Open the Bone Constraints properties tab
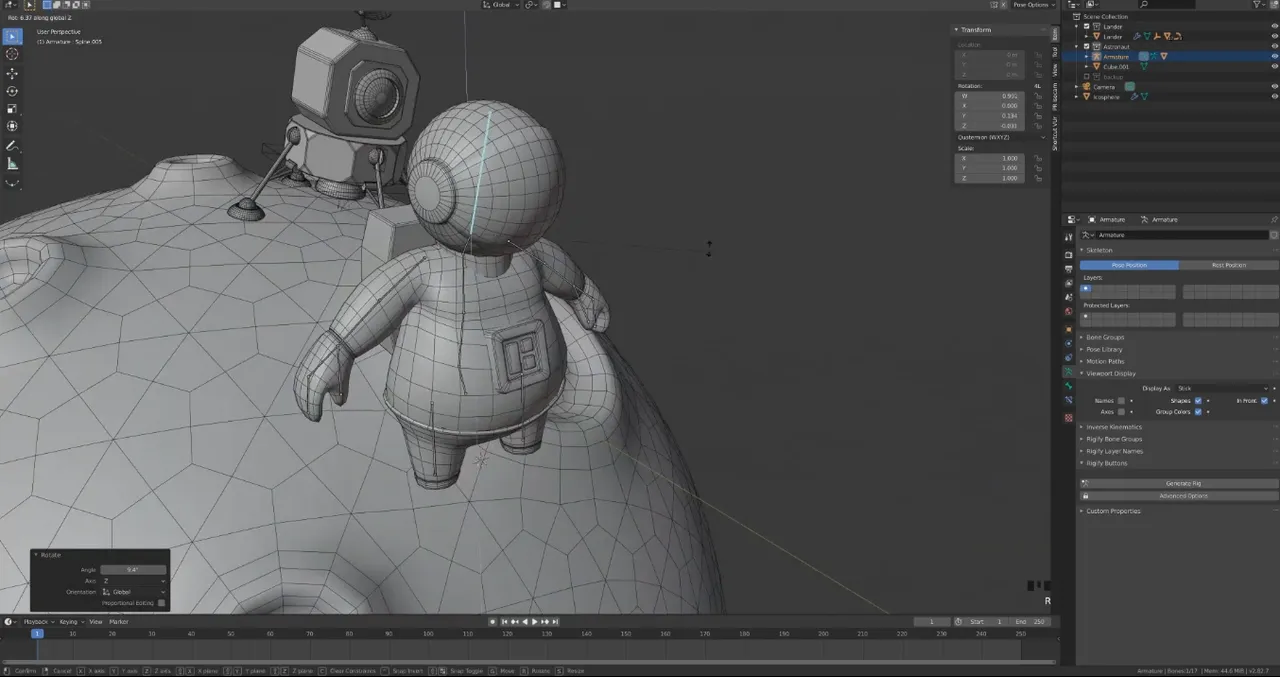This screenshot has height=677, width=1280. [1068, 401]
